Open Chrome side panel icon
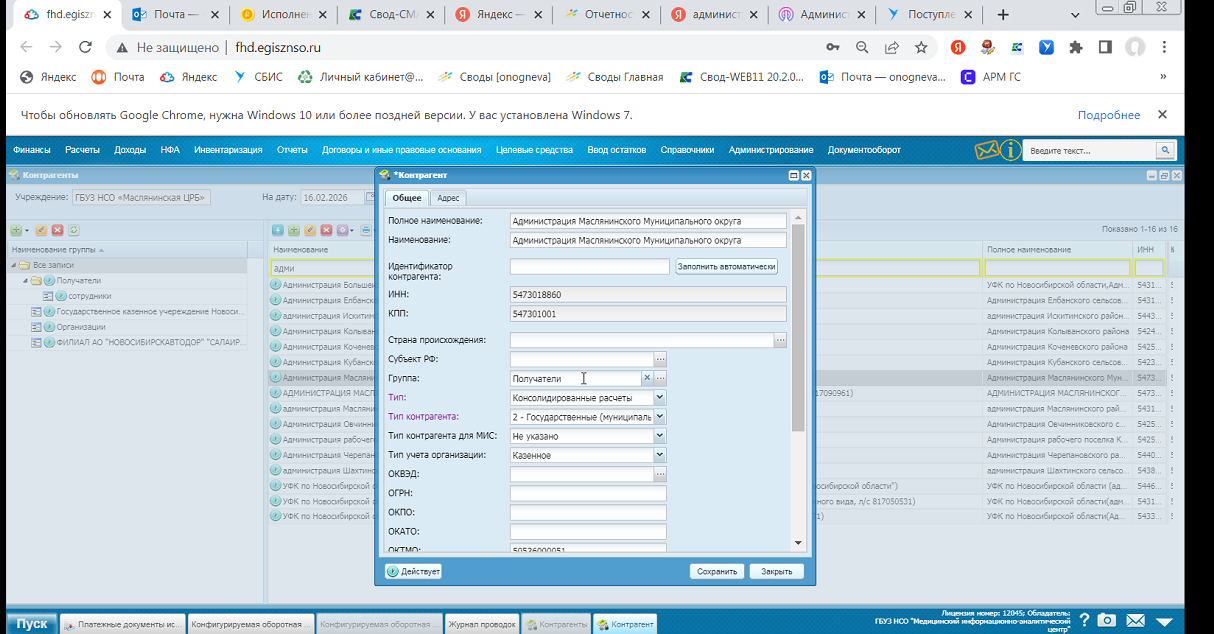 (x=1105, y=47)
